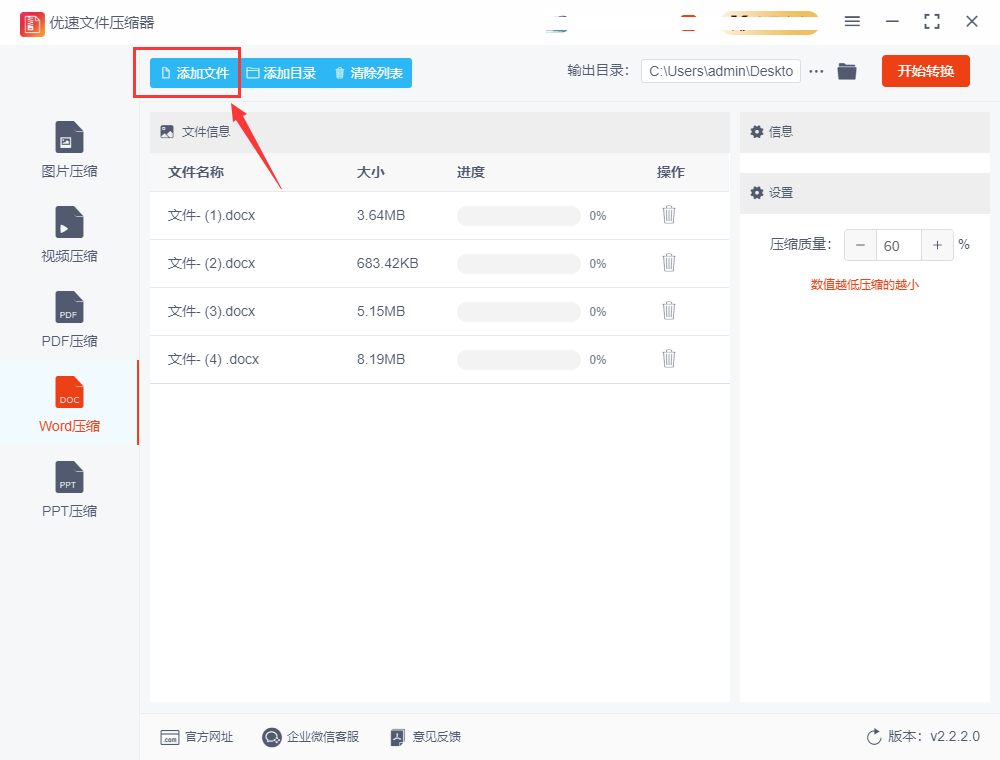Select the file name 文件- (4) .docx
Viewport: 1000px width, 760px height.
[x=213, y=360]
